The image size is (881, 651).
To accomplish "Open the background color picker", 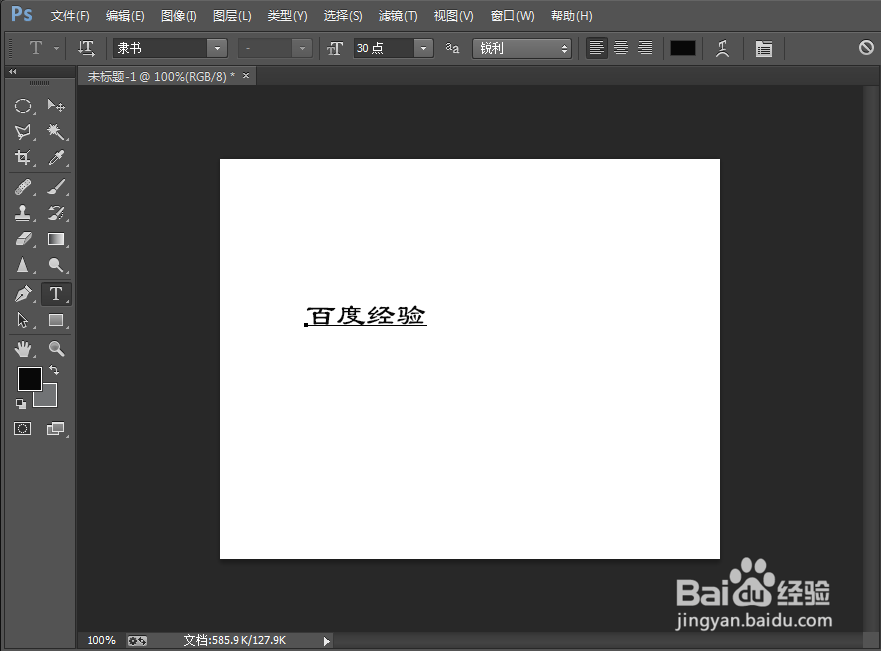I will click(49, 398).
